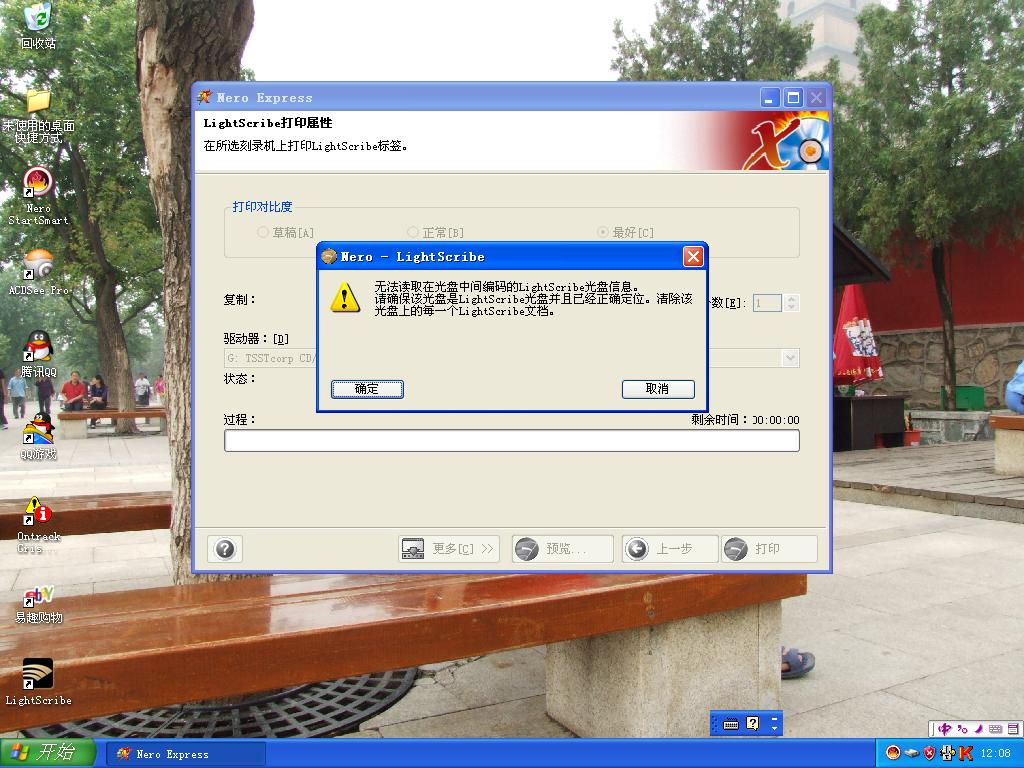The height and width of the screenshot is (768, 1024).
Task: Click the 打印对比度 group label
Action: 263,206
